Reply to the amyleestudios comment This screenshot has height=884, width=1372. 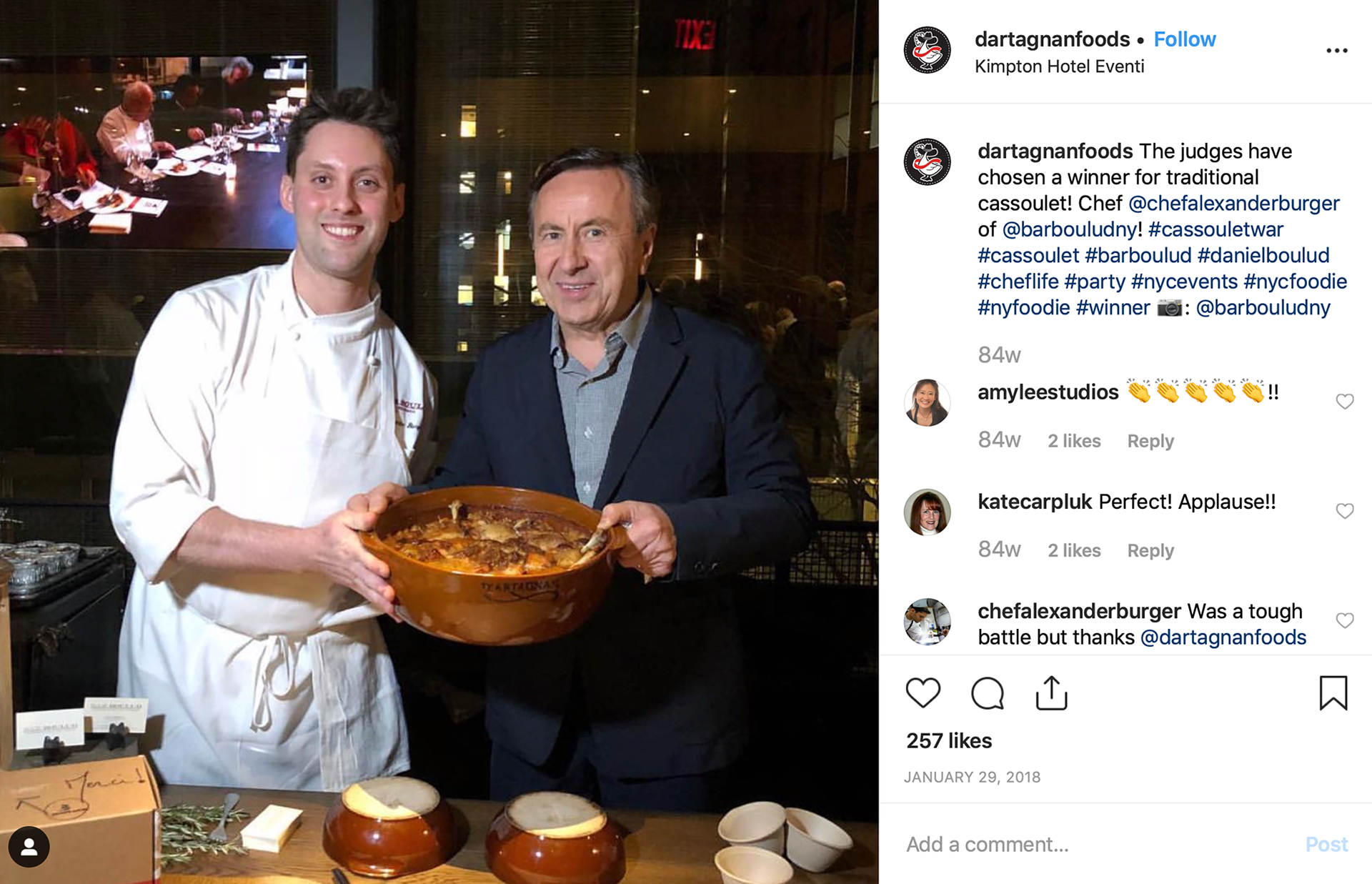coord(1150,441)
